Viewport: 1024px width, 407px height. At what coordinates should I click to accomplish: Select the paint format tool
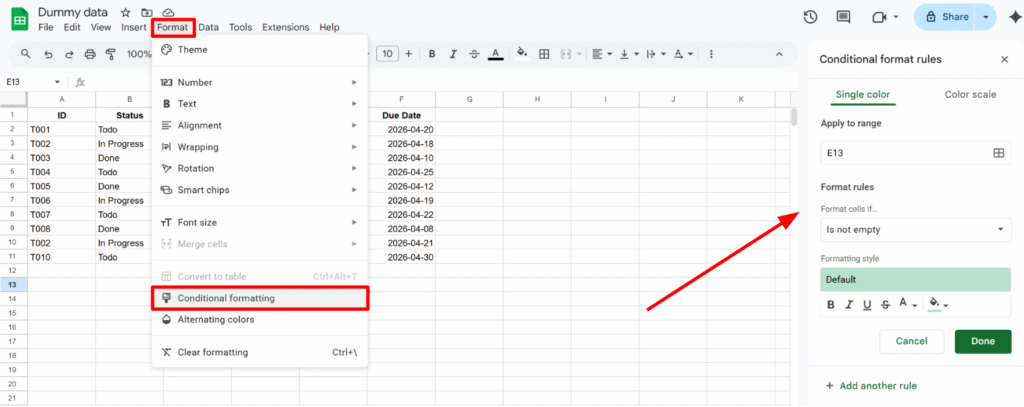[x=112, y=54]
